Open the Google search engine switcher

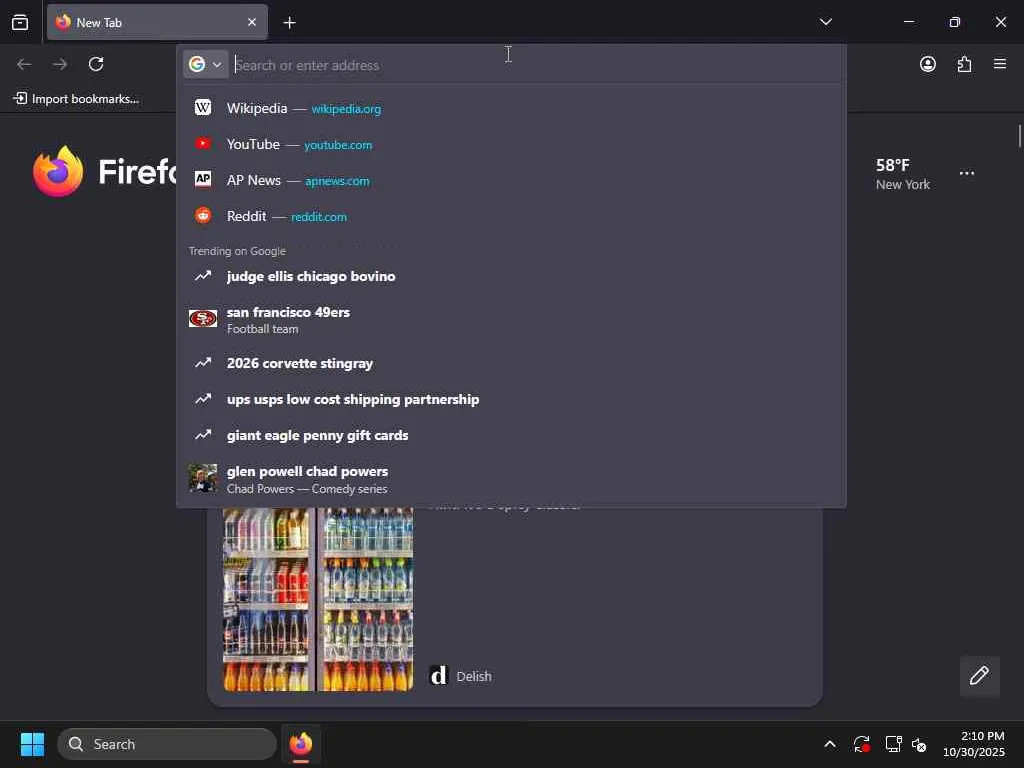206,64
